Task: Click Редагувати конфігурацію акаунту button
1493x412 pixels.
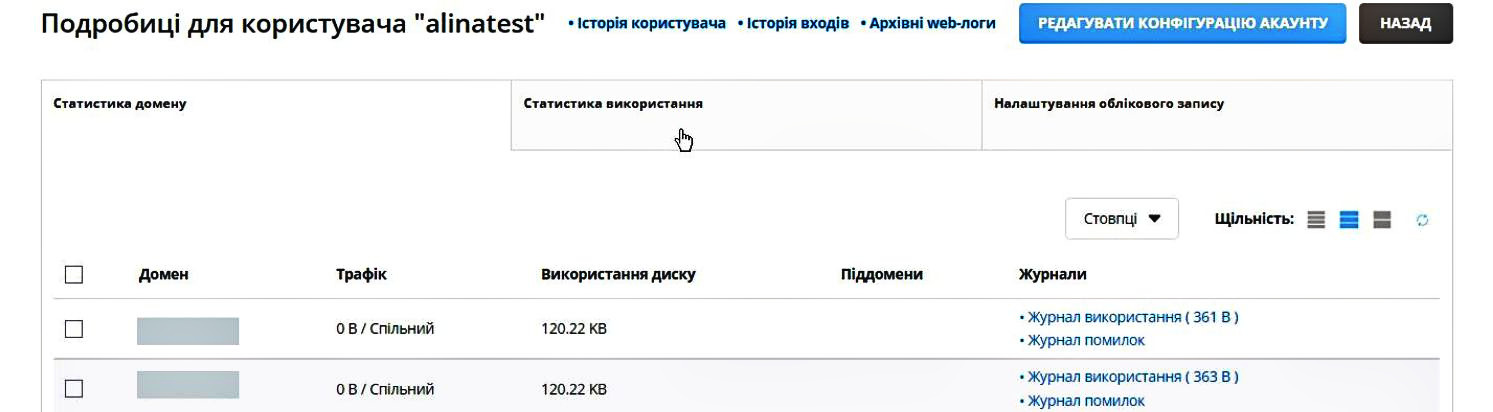Action: tap(1183, 23)
